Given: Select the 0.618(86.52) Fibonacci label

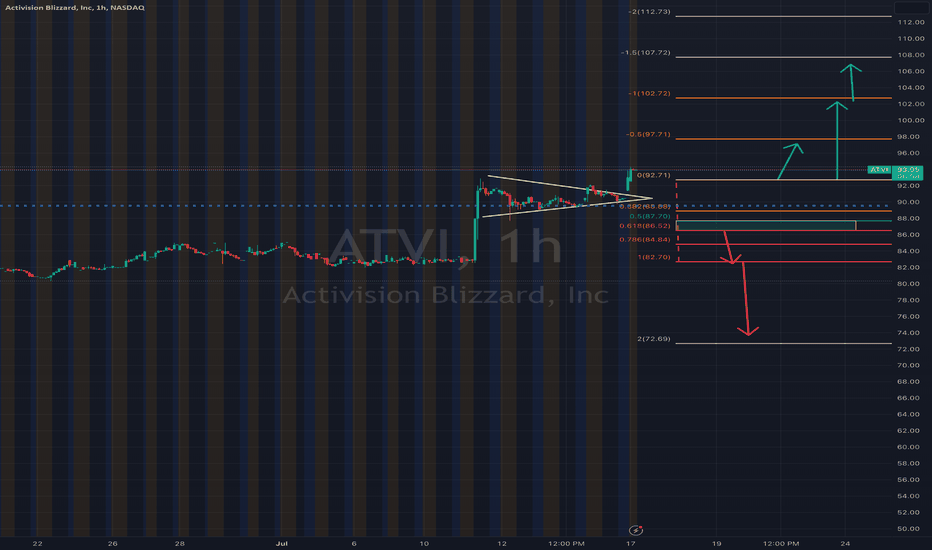Looking at the screenshot, I should point(645,226).
